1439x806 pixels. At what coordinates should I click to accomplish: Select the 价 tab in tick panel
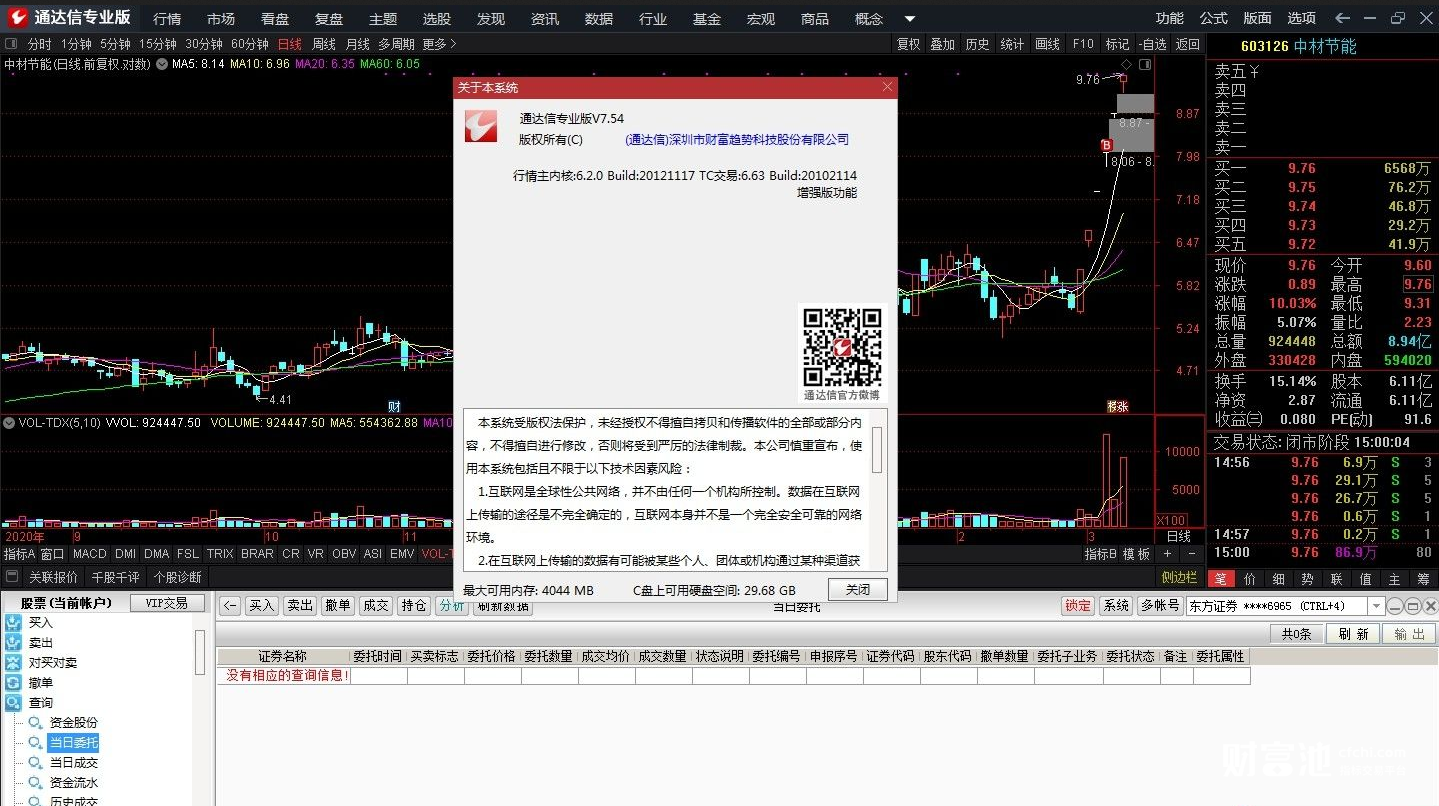click(1249, 578)
